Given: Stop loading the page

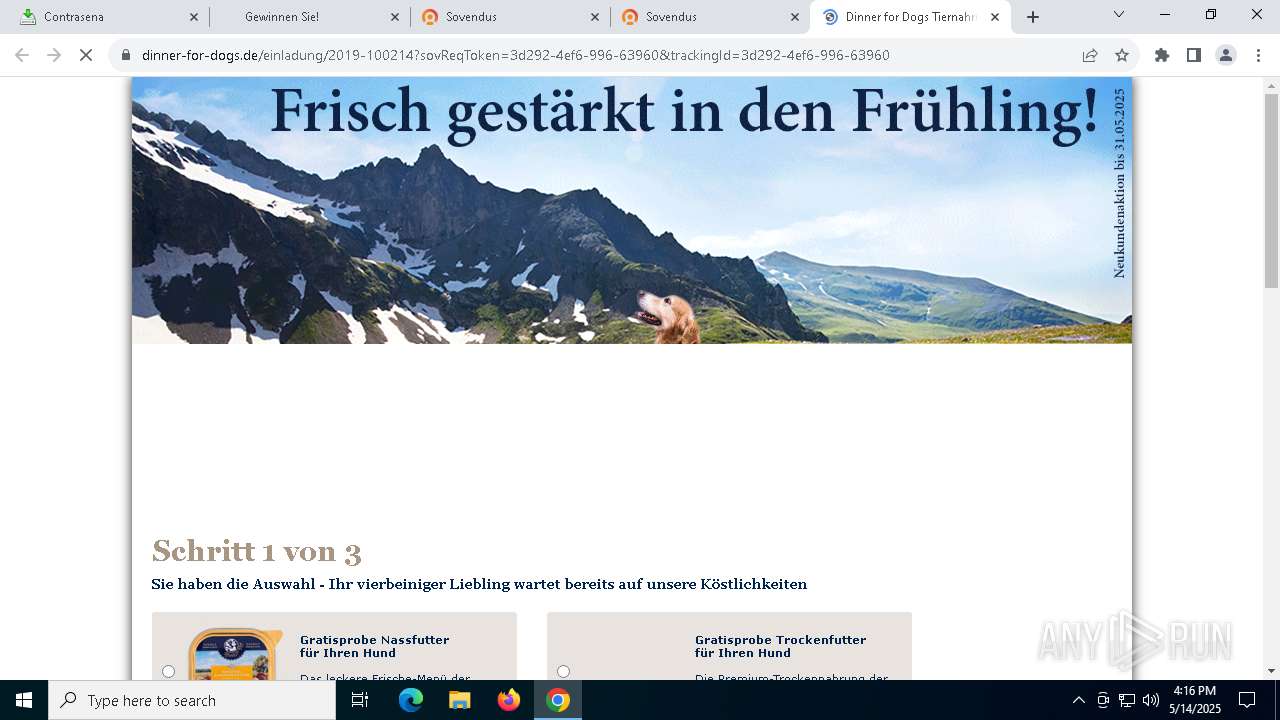Looking at the screenshot, I should coord(86,55).
